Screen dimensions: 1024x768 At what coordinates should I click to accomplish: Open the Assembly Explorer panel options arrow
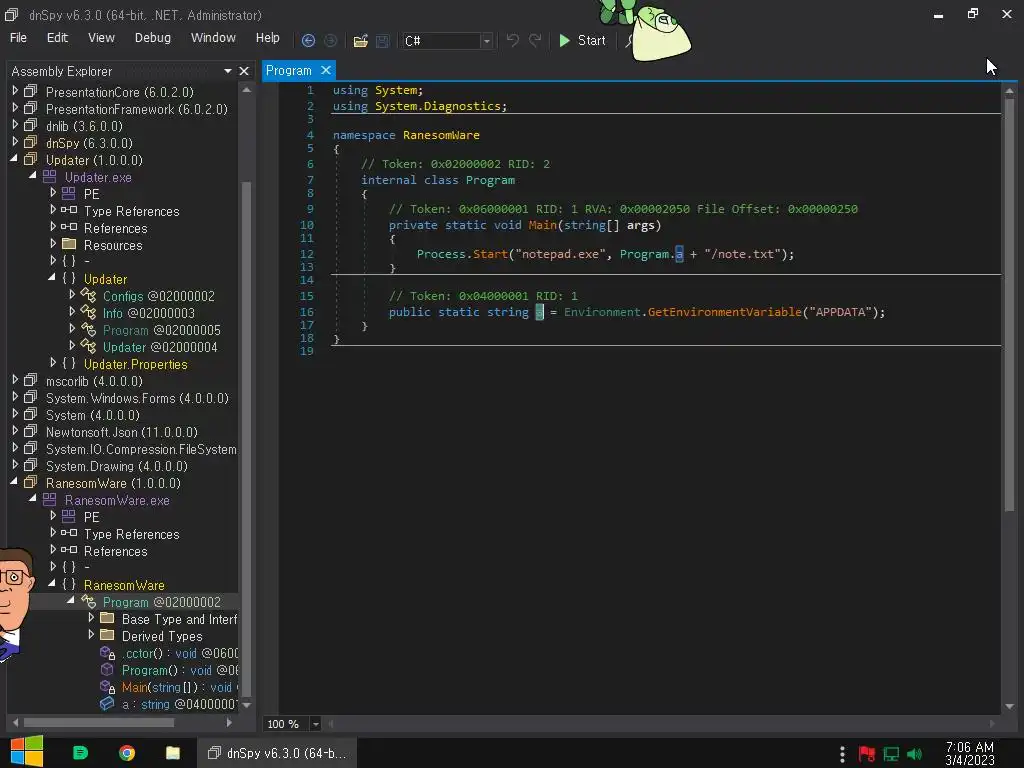(x=227, y=71)
